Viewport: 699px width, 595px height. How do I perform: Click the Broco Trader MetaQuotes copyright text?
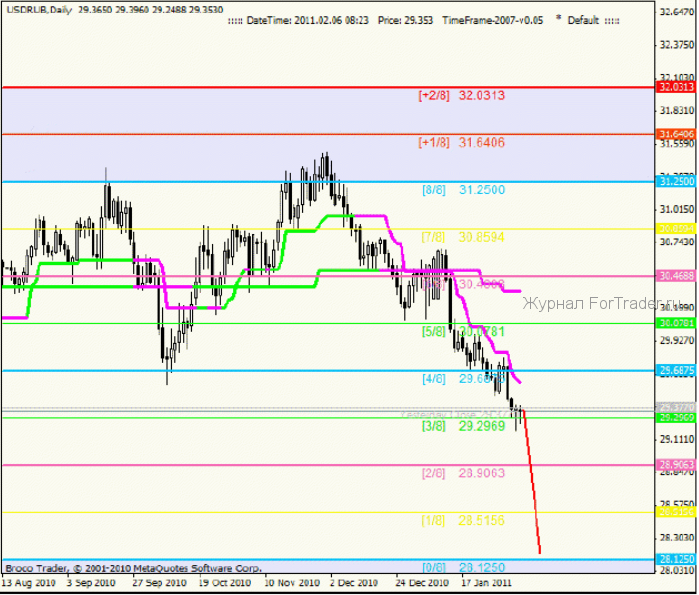(x=133, y=569)
